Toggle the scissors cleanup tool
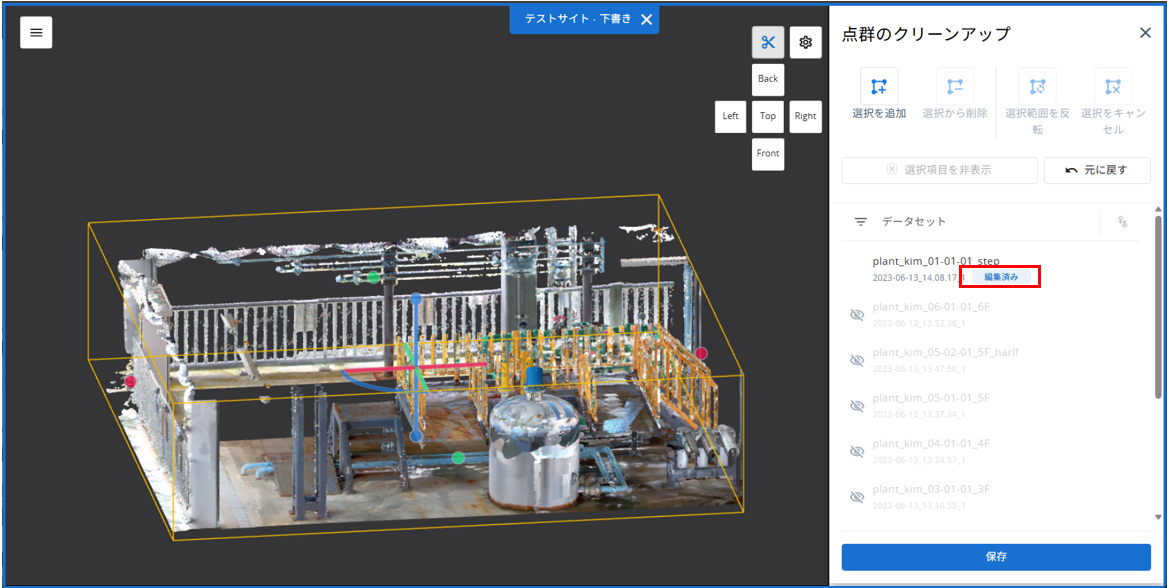 coord(767,42)
